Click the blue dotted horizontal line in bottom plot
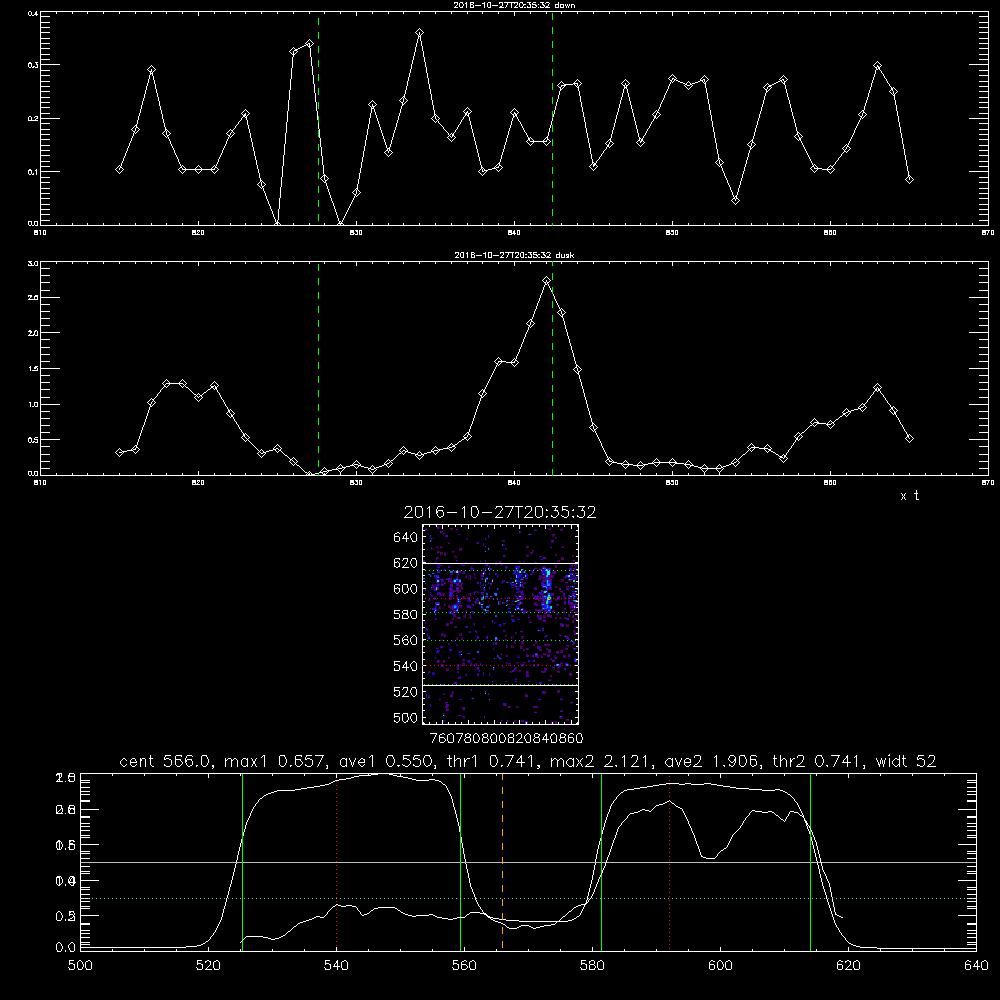The image size is (1000, 1000). [x=528, y=899]
